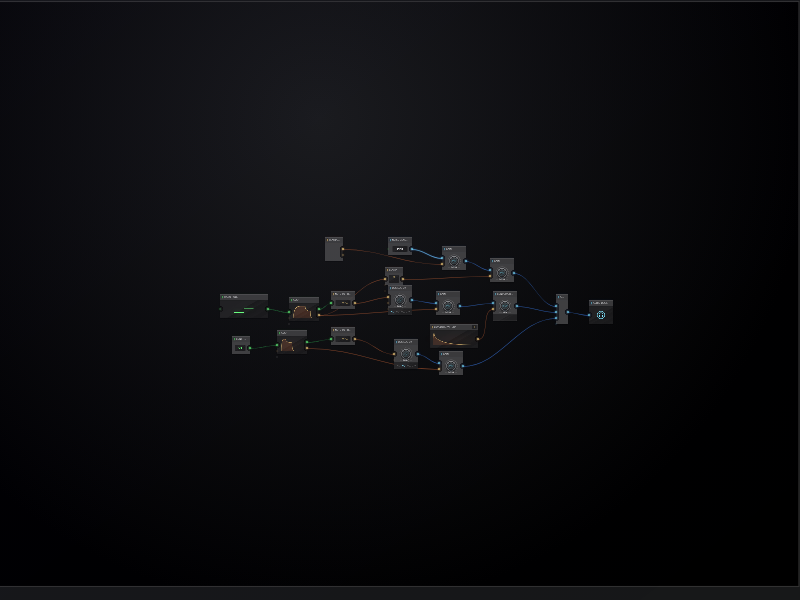The image size is (800, 600).
Task: Click the white value field in the top blue node
Action: 400,249
